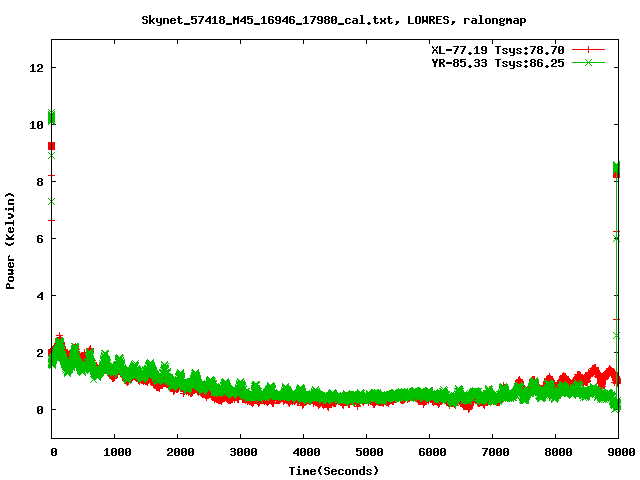
Task: Click y-axis tick label 10
Action: [36, 124]
